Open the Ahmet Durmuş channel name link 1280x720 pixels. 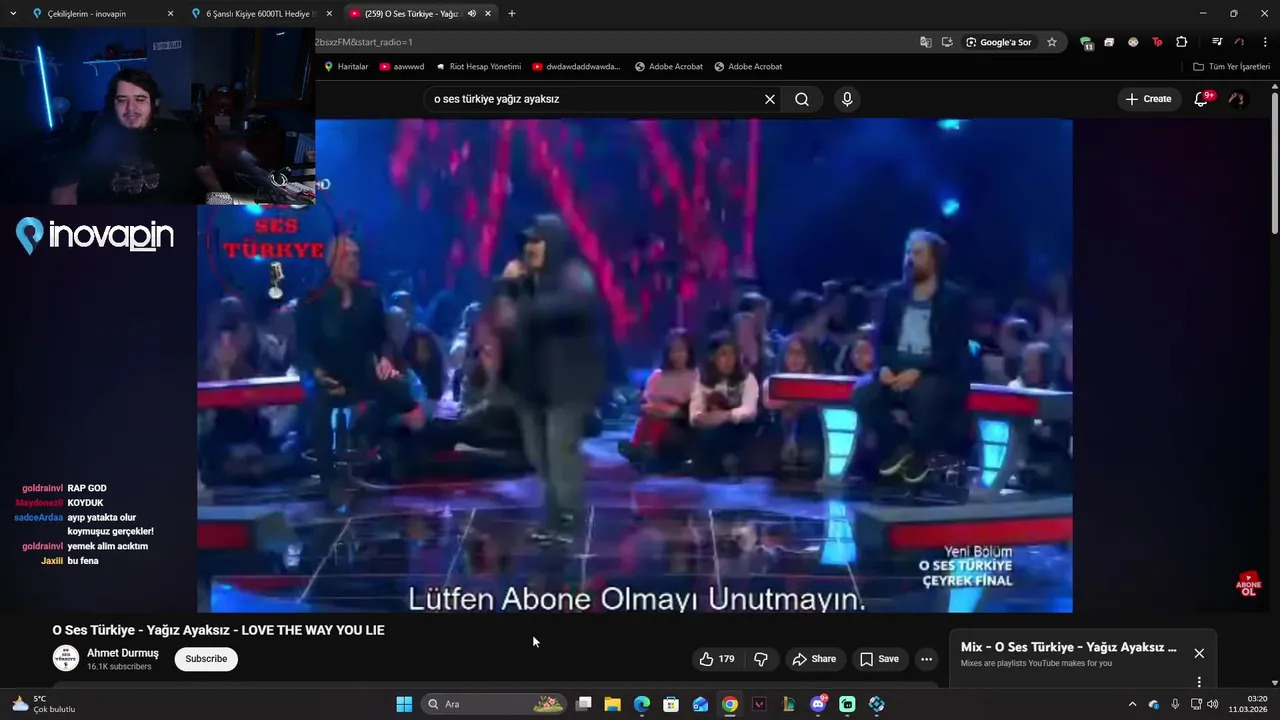pyautogui.click(x=123, y=653)
